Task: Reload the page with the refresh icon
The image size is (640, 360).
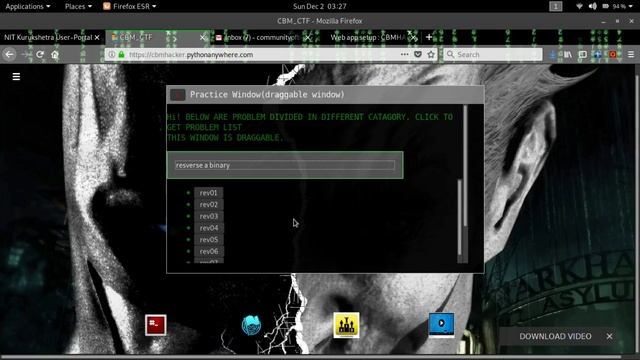Action: [40, 54]
